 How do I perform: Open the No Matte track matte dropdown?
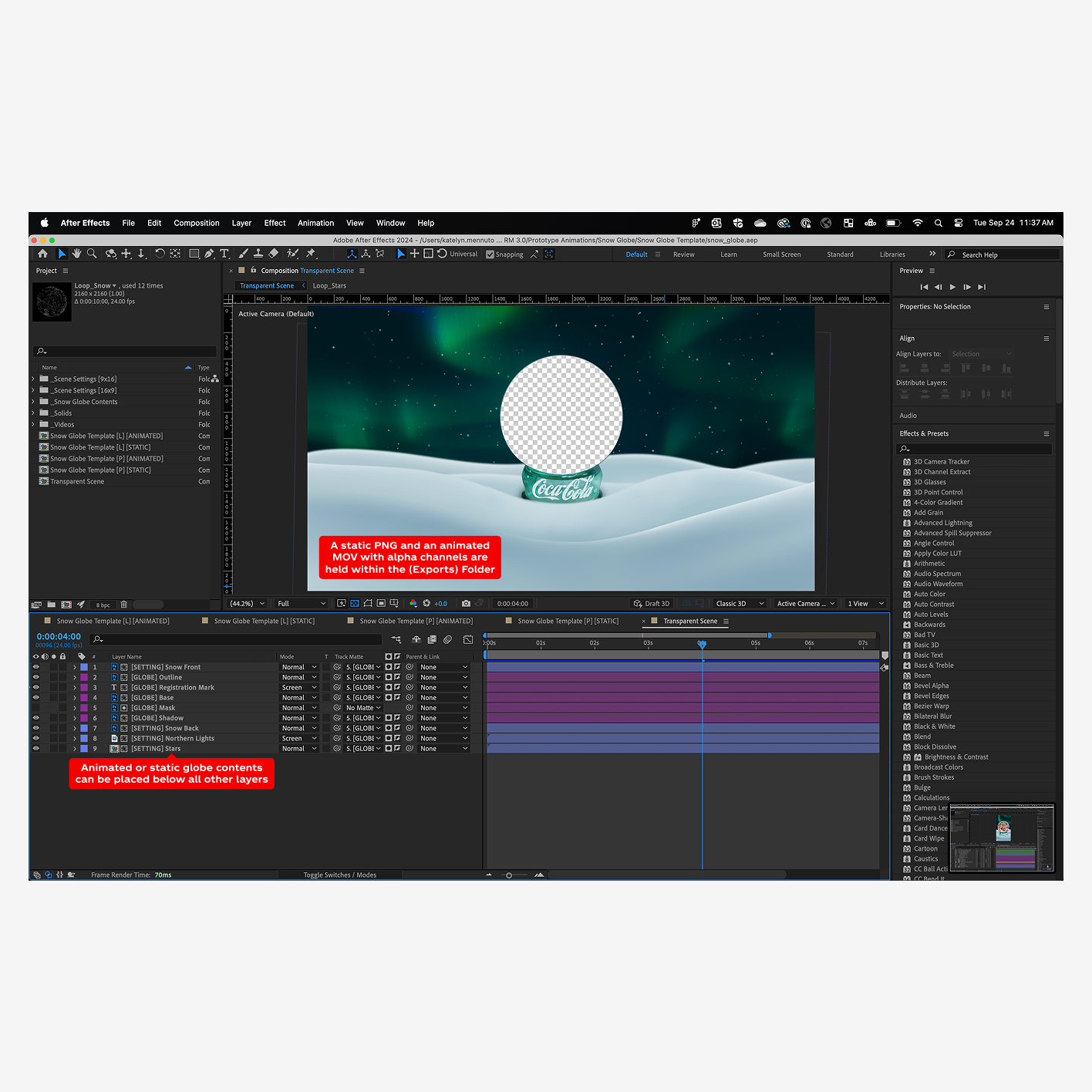tap(363, 708)
